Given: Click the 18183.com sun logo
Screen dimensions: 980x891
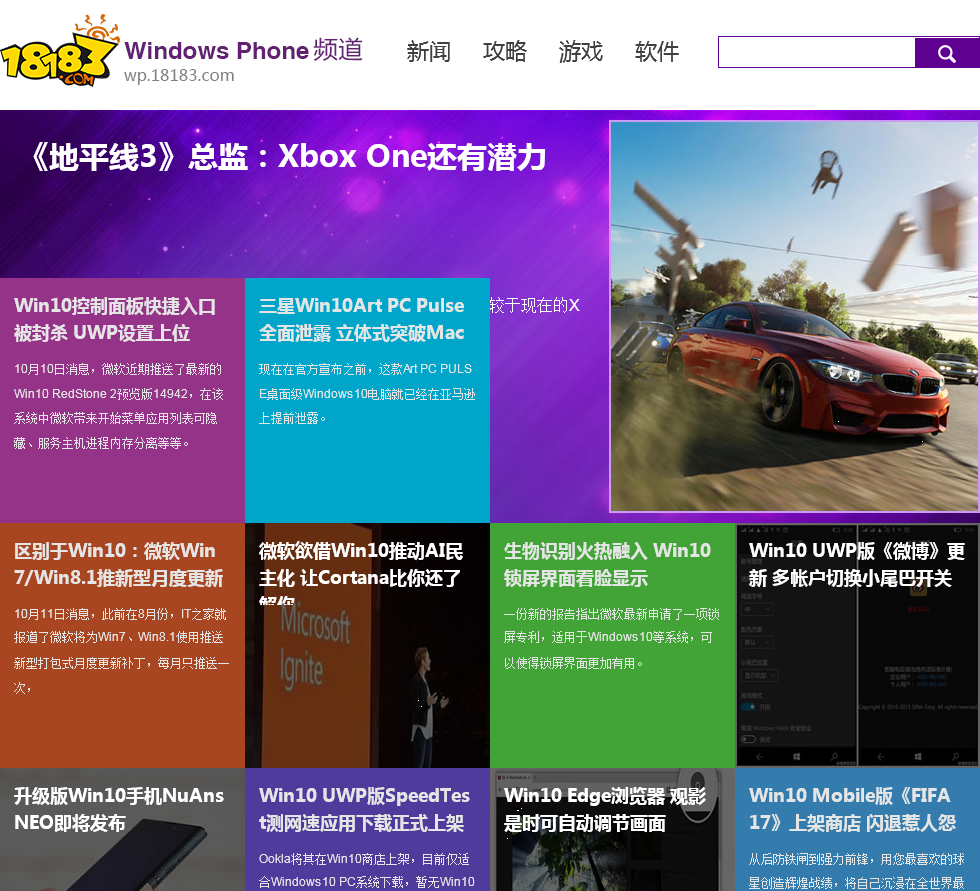Looking at the screenshot, I should (x=59, y=50).
